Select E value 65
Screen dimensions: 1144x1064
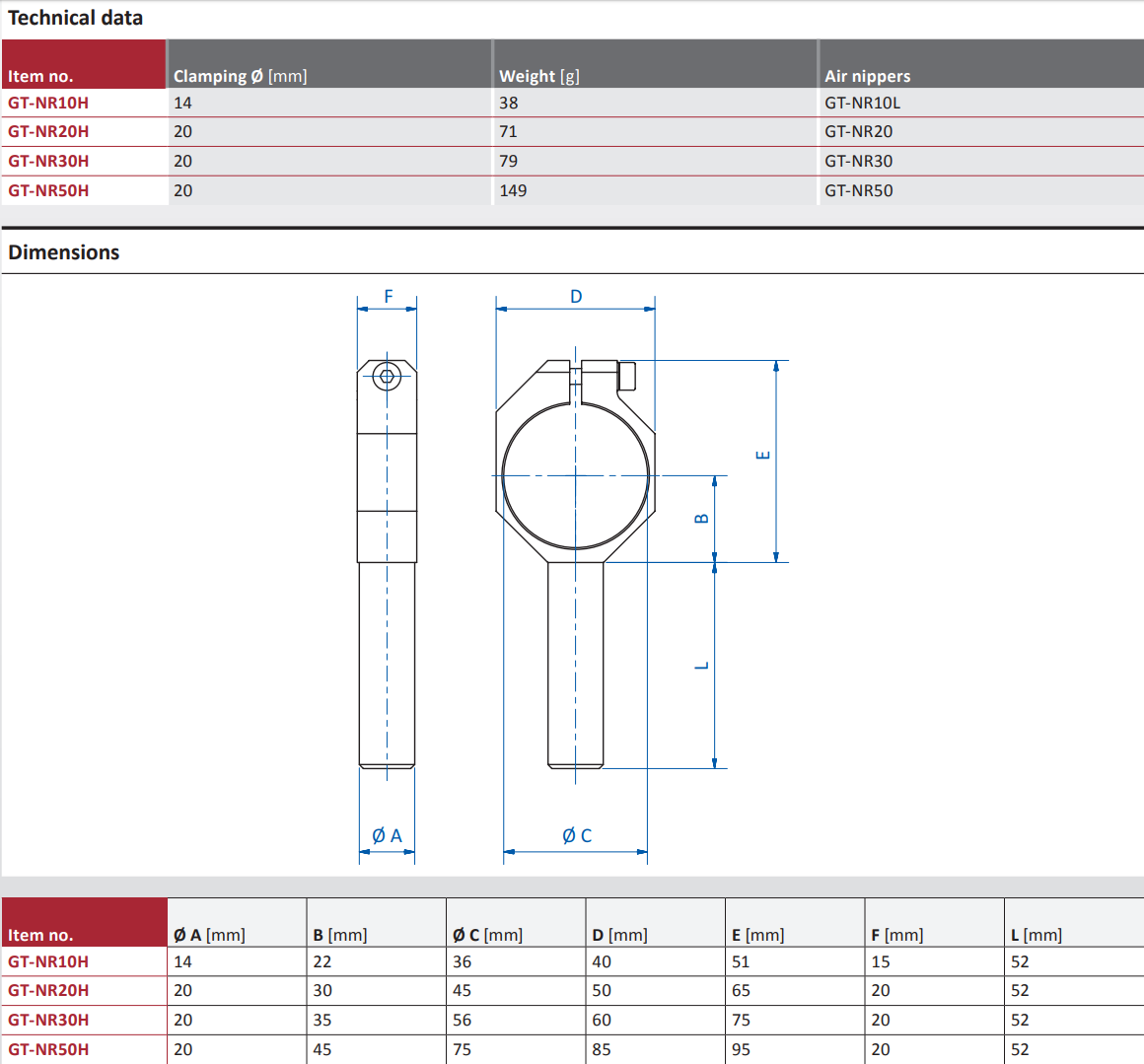(742, 990)
